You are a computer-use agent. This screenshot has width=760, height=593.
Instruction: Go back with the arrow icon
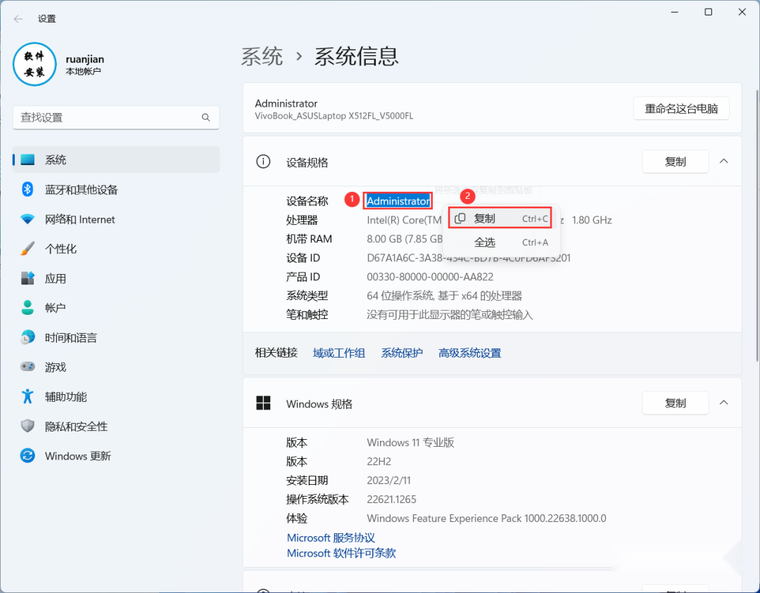click(x=18, y=19)
